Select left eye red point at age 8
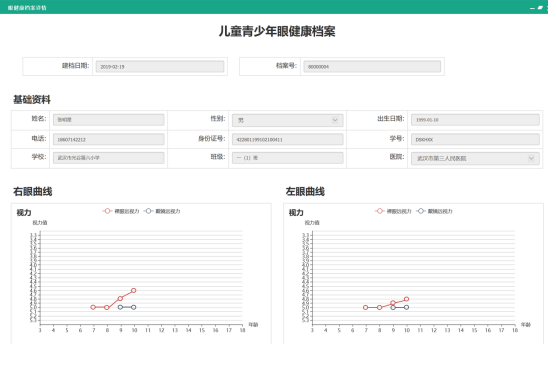557x367 pixels. click(x=379, y=307)
